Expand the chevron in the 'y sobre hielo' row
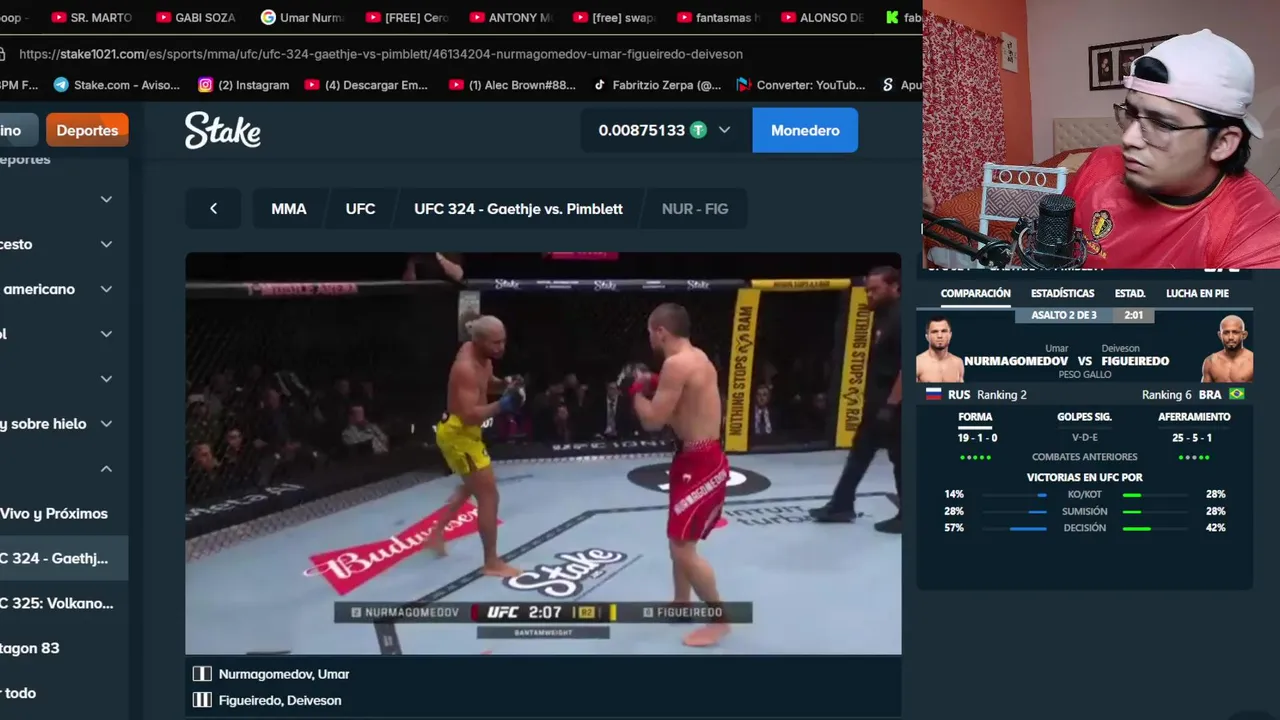Screen dimensions: 1280x720 pos(106,424)
